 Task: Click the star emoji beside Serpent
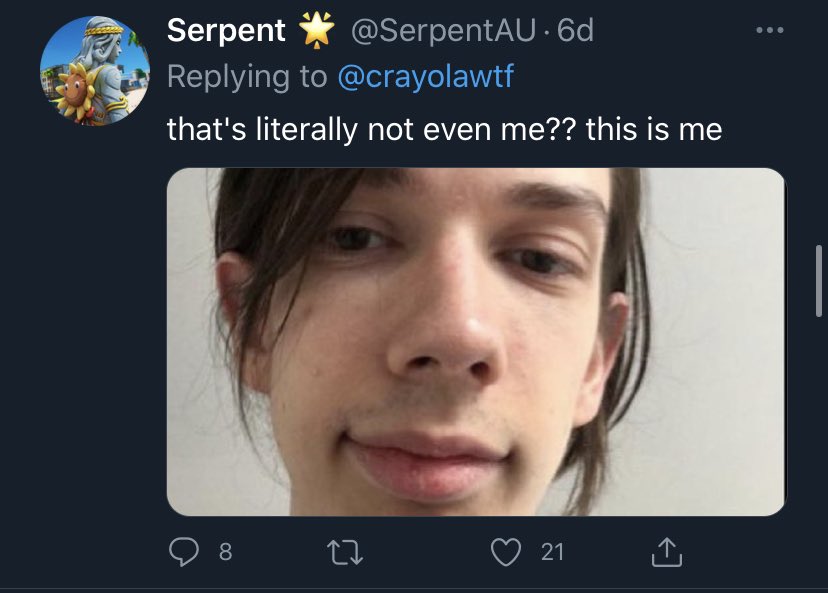click(317, 32)
